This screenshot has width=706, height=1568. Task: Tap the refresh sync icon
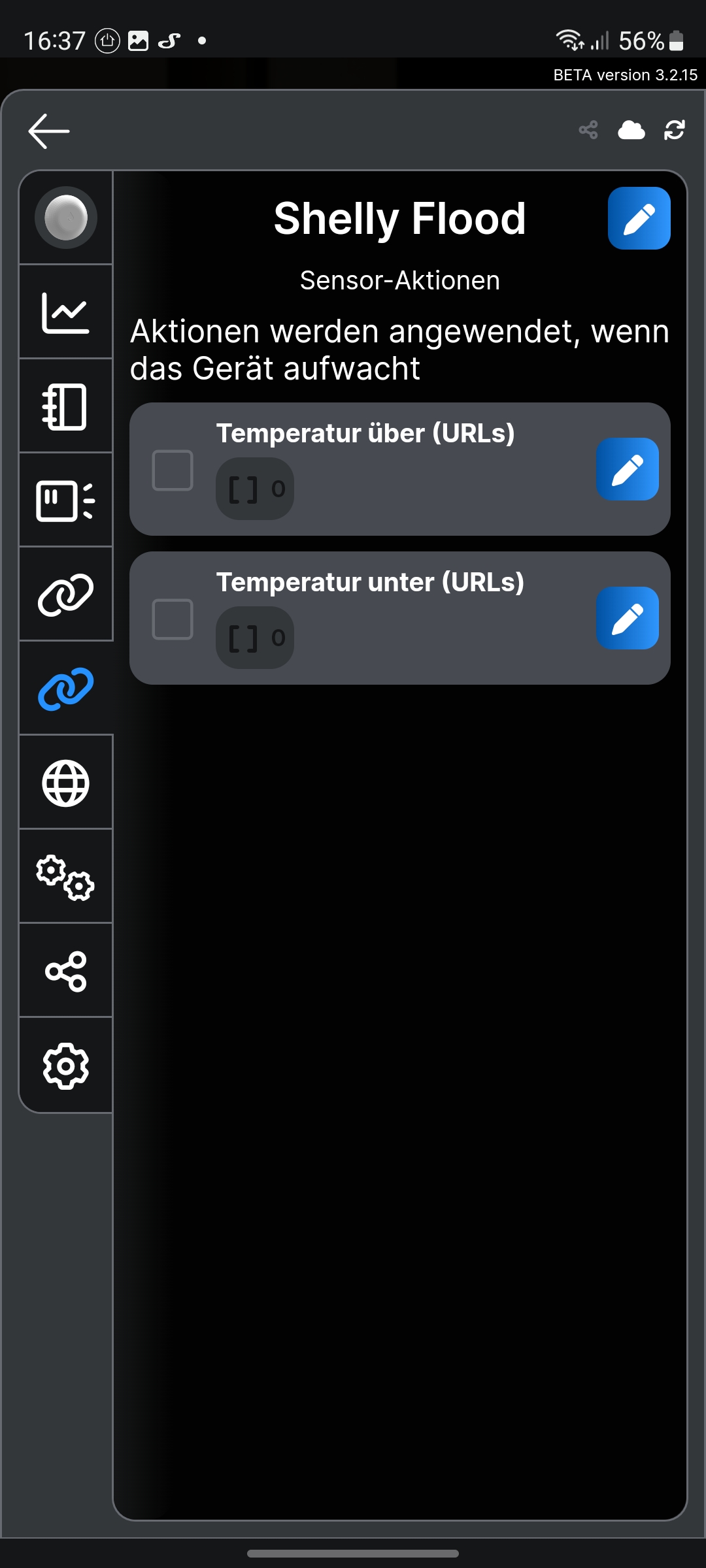(x=674, y=131)
